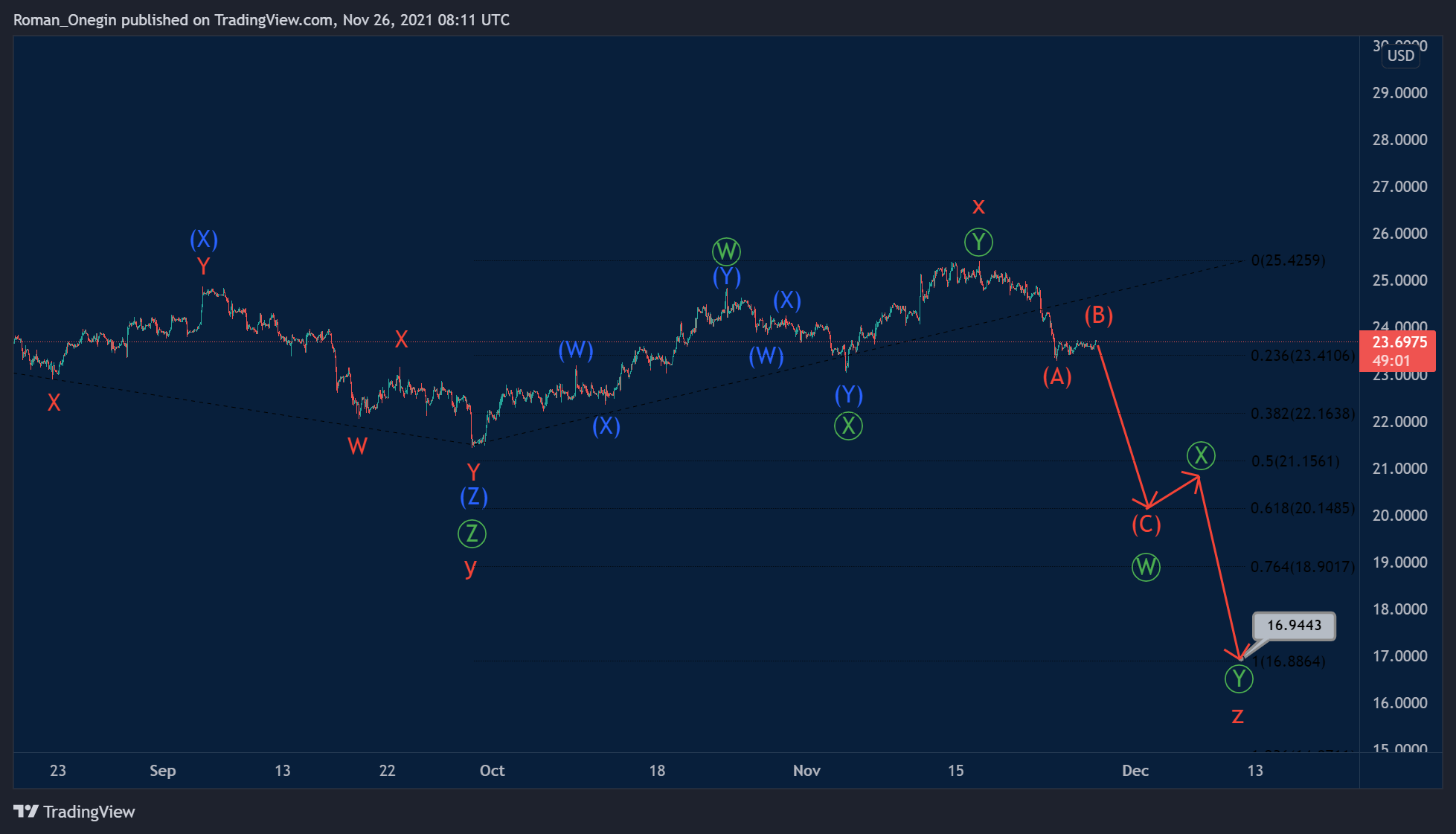Click the 16.9443 price callout box
Viewport: 1456px width, 834px height.
[x=1294, y=625]
